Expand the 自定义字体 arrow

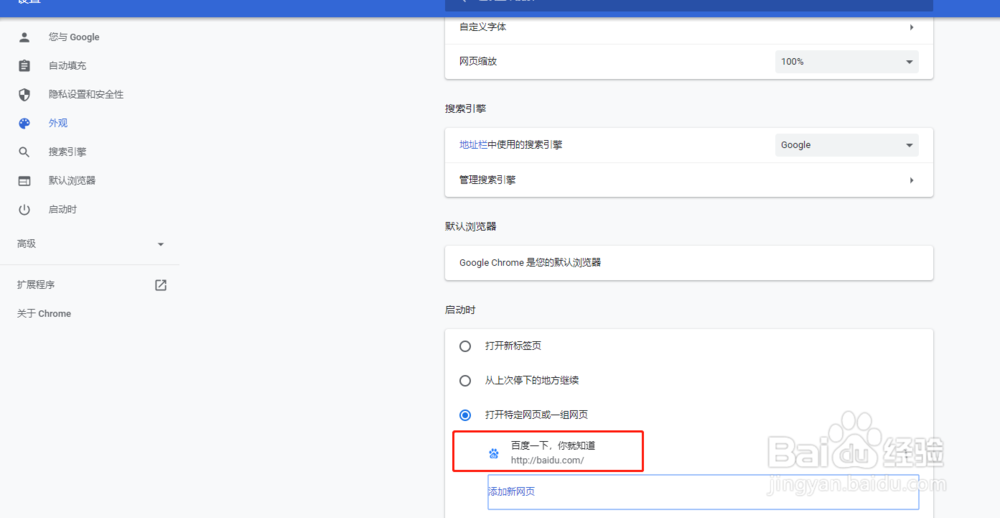click(x=911, y=27)
